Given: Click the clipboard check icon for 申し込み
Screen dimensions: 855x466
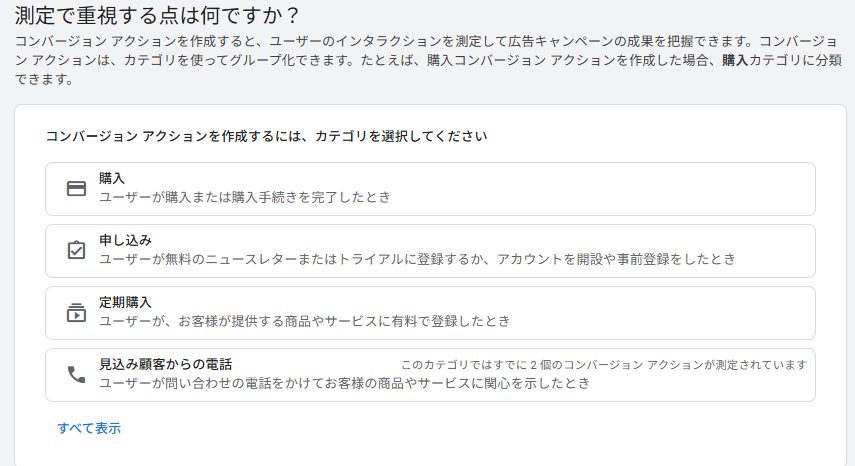Looking at the screenshot, I should [76, 251].
